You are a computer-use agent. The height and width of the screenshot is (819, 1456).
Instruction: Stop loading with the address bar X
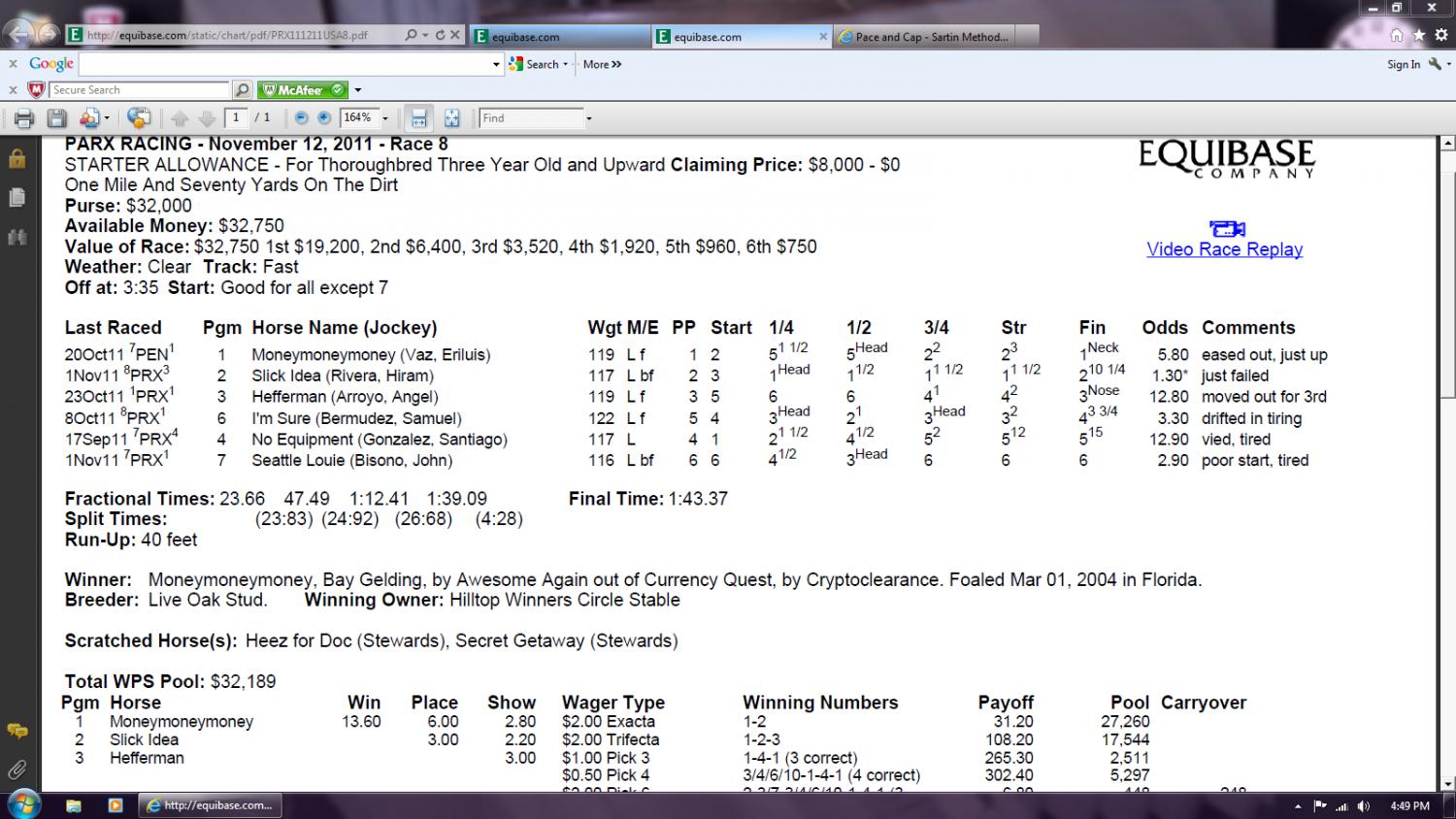(455, 36)
